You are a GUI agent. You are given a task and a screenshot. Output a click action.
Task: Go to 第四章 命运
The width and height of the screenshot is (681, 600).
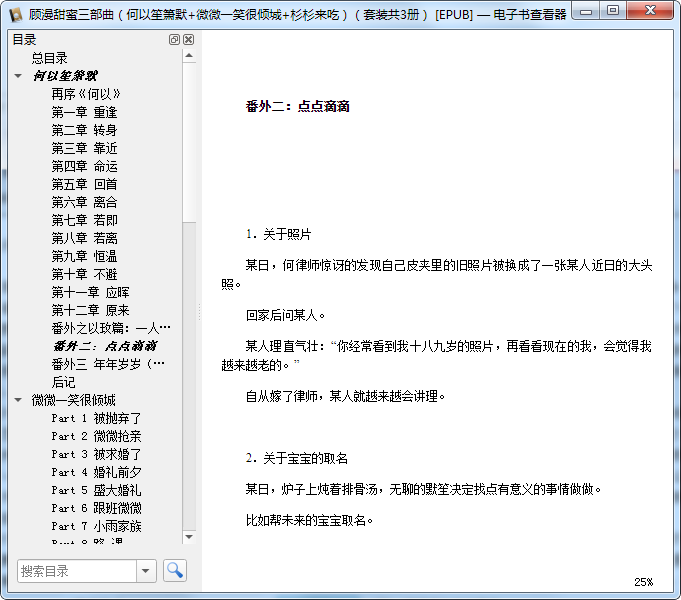pyautogui.click(x=84, y=166)
